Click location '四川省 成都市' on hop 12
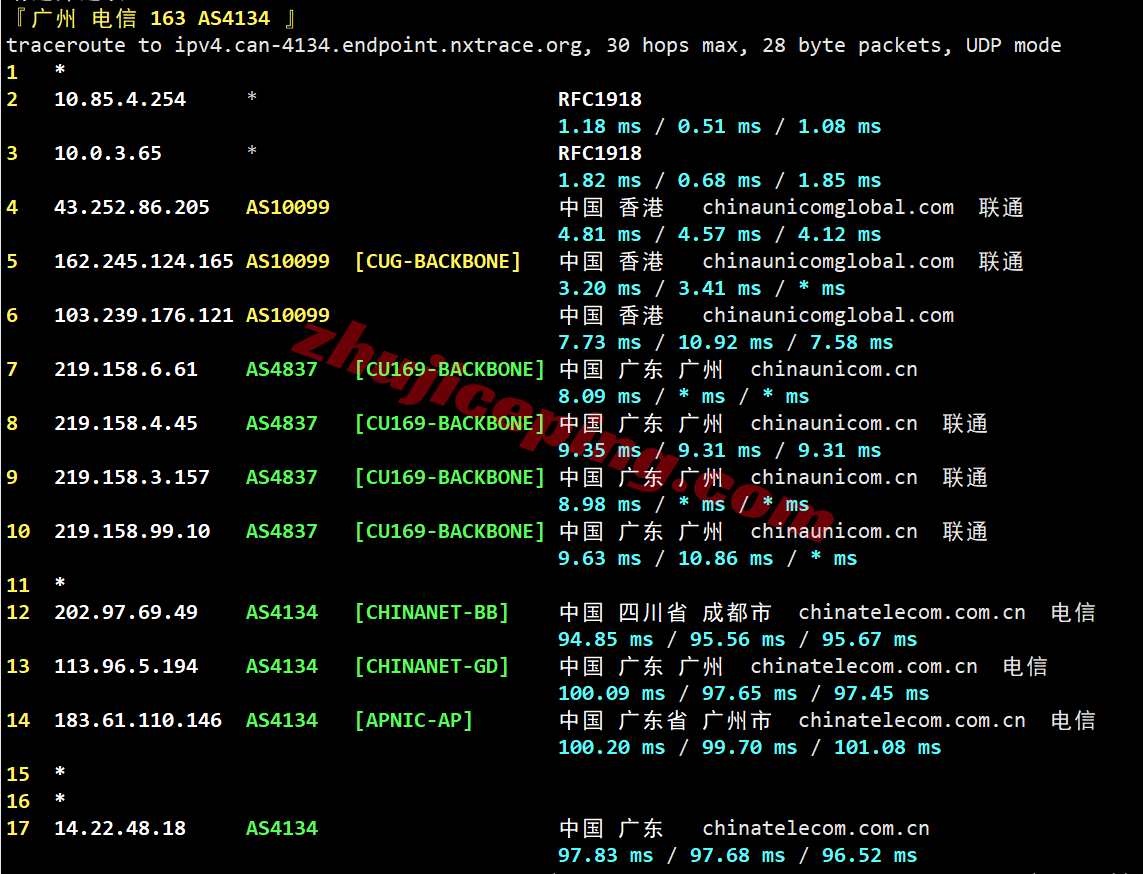Screen dimensions: 1143x874 click(695, 612)
